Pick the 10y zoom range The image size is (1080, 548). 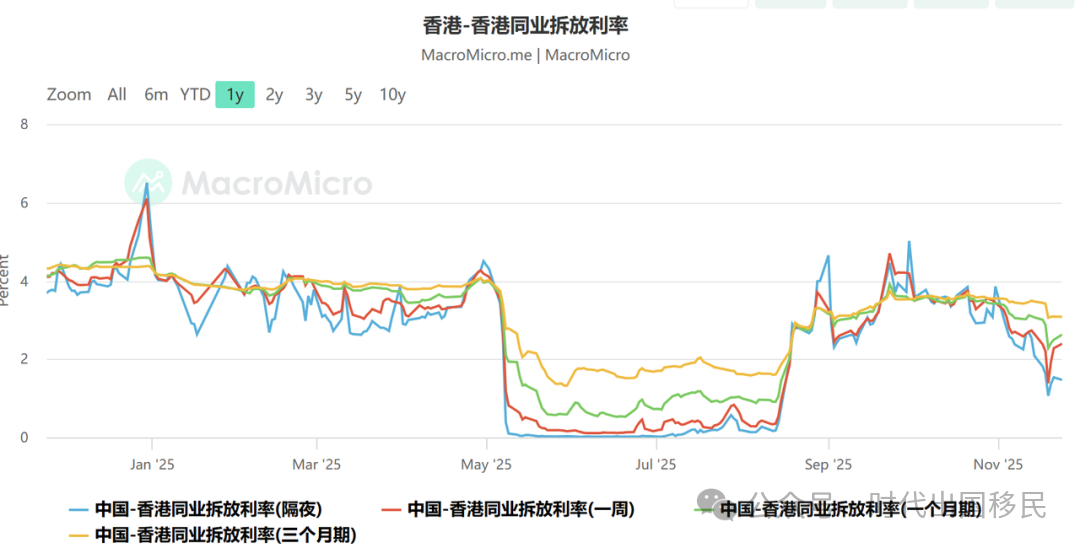pos(392,95)
